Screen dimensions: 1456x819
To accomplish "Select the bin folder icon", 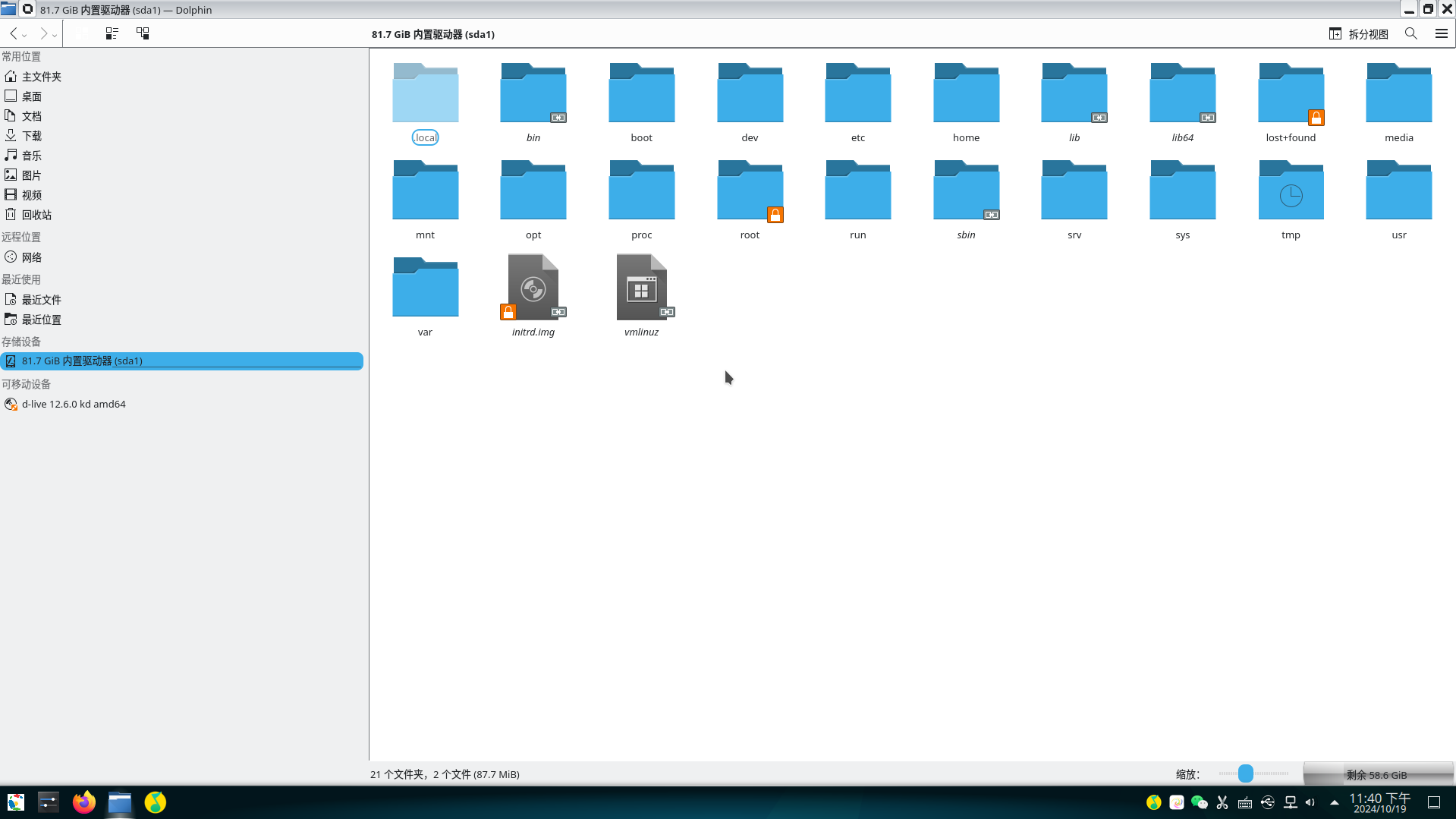I will coord(533,93).
